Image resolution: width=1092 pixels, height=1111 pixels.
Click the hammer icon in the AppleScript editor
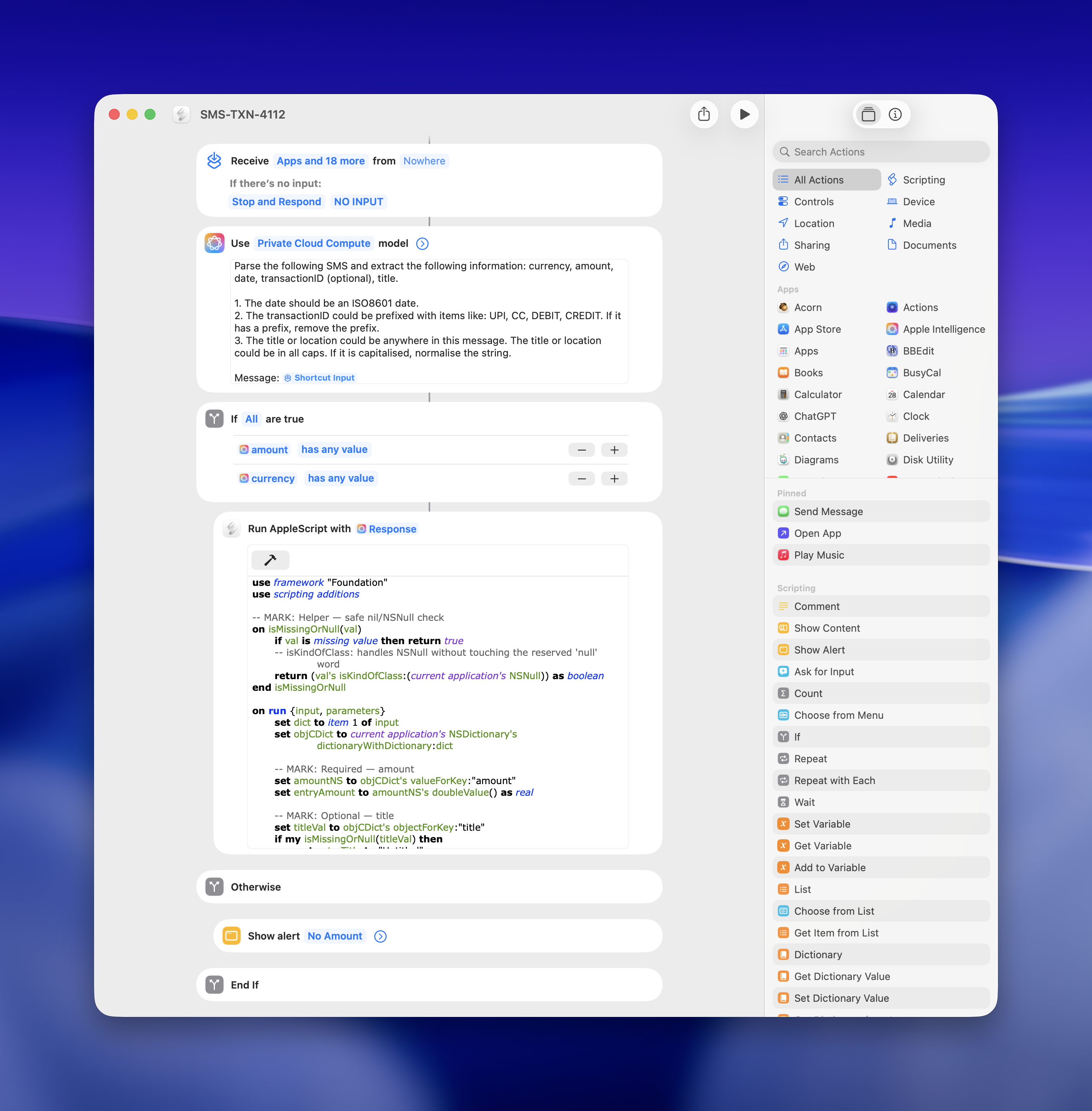[270, 560]
